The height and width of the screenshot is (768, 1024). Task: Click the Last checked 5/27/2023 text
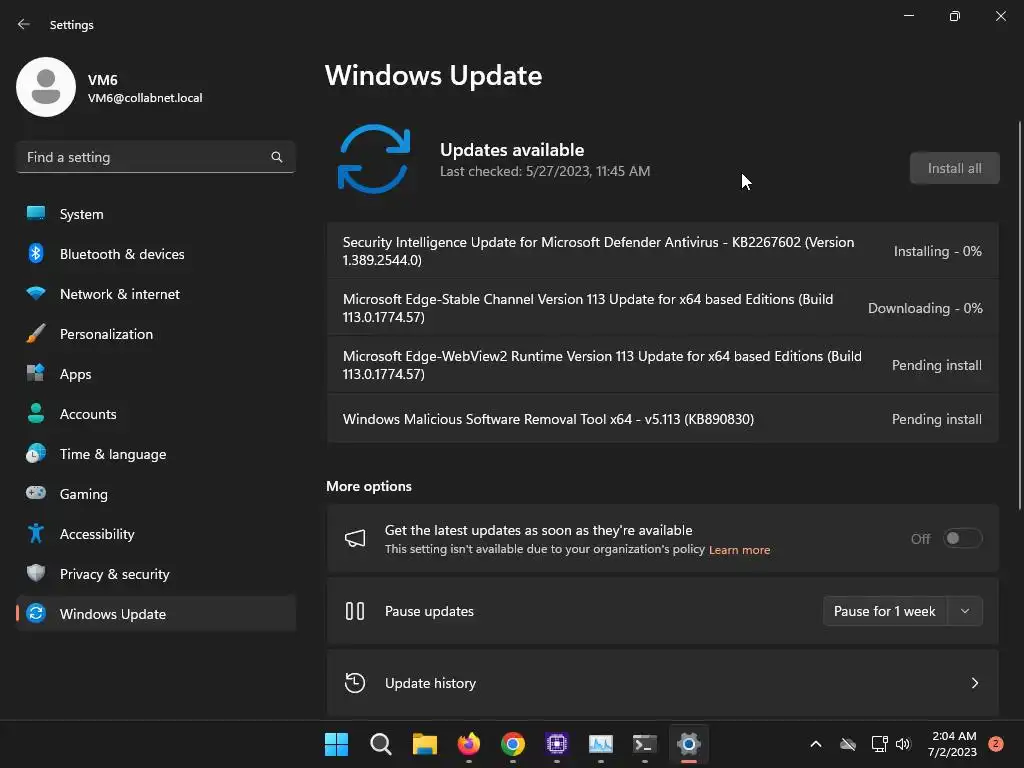[545, 171]
